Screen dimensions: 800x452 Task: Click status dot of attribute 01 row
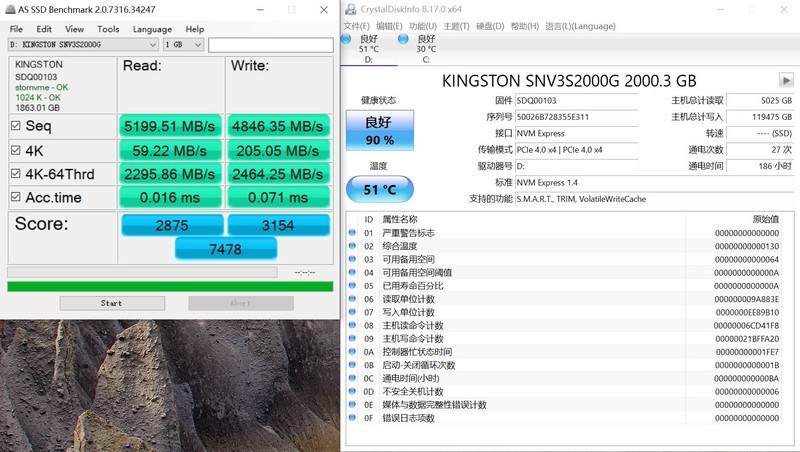(x=352, y=233)
